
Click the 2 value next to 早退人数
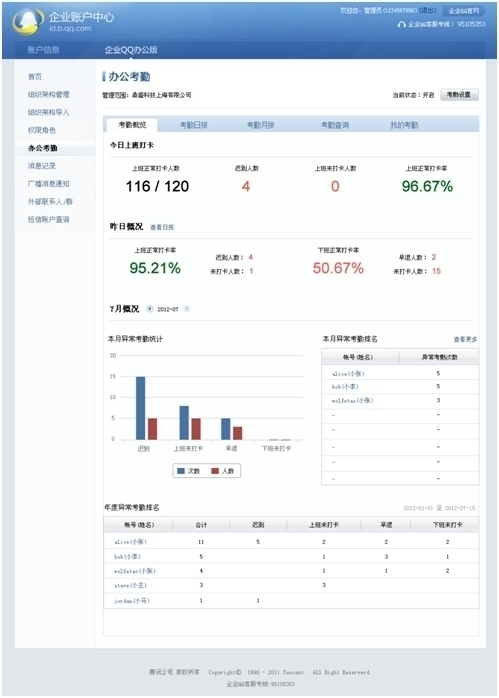click(434, 257)
